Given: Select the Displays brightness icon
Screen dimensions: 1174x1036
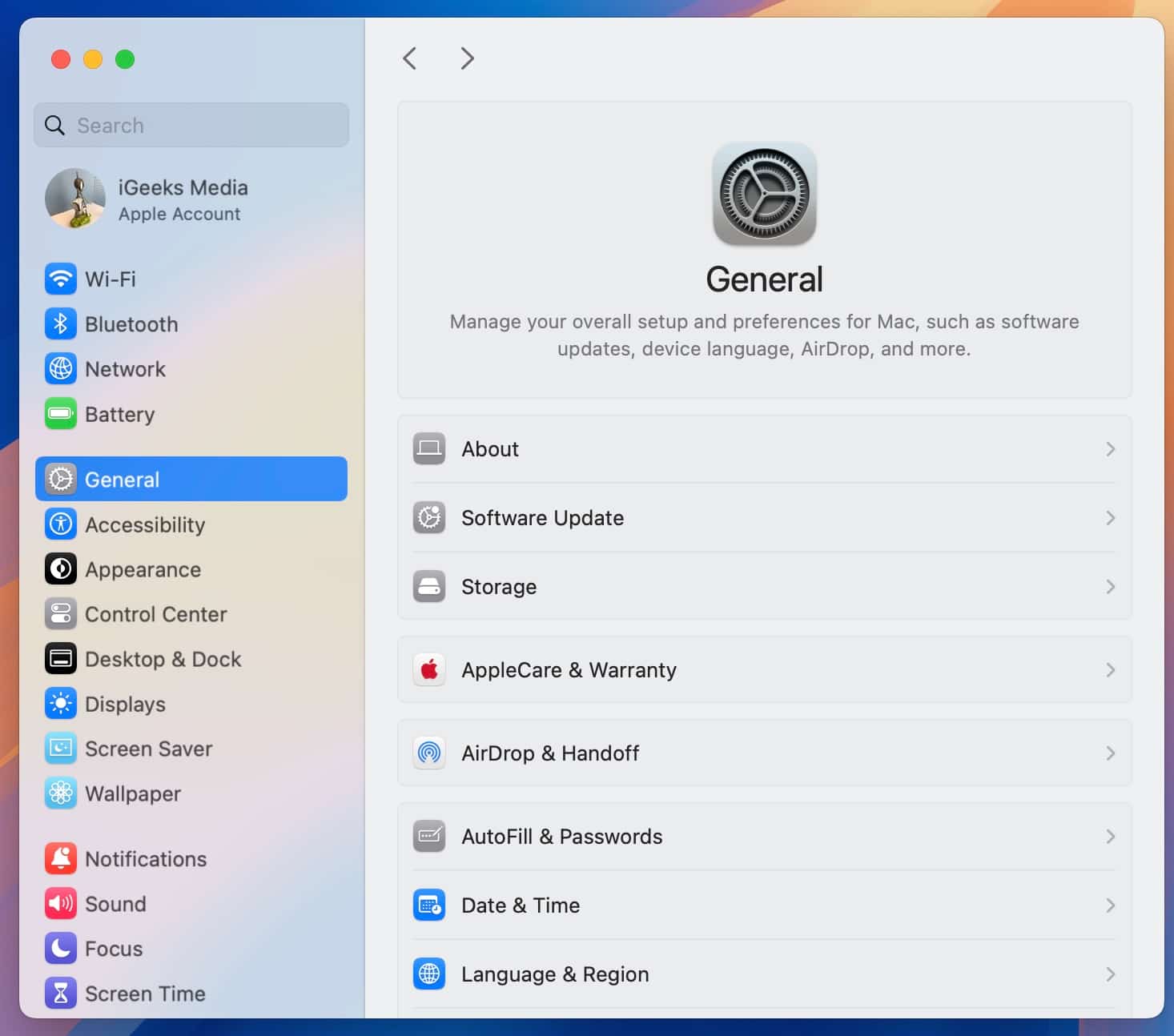Looking at the screenshot, I should [x=60, y=704].
